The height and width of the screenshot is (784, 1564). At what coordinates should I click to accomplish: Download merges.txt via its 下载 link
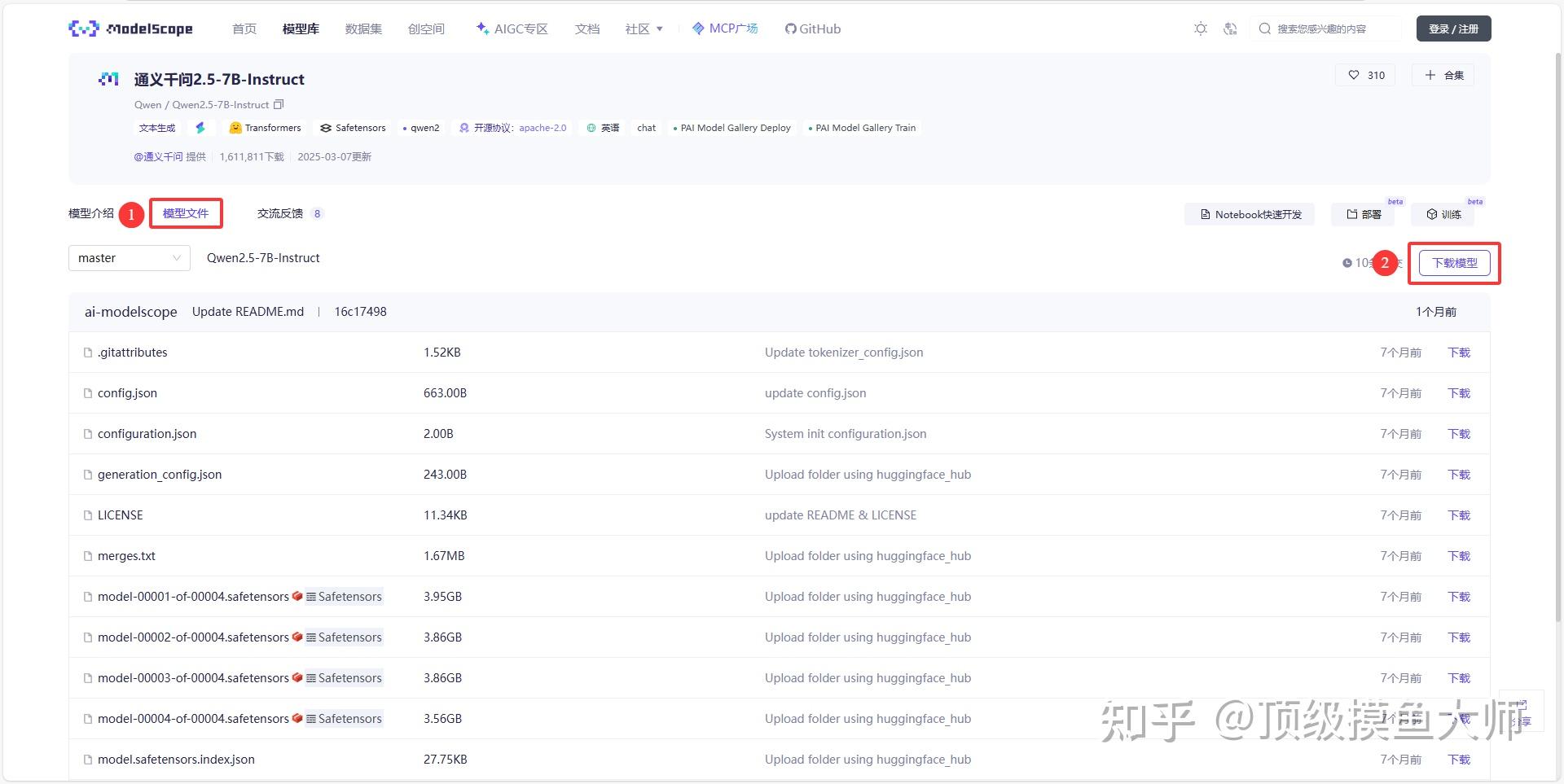point(1459,556)
